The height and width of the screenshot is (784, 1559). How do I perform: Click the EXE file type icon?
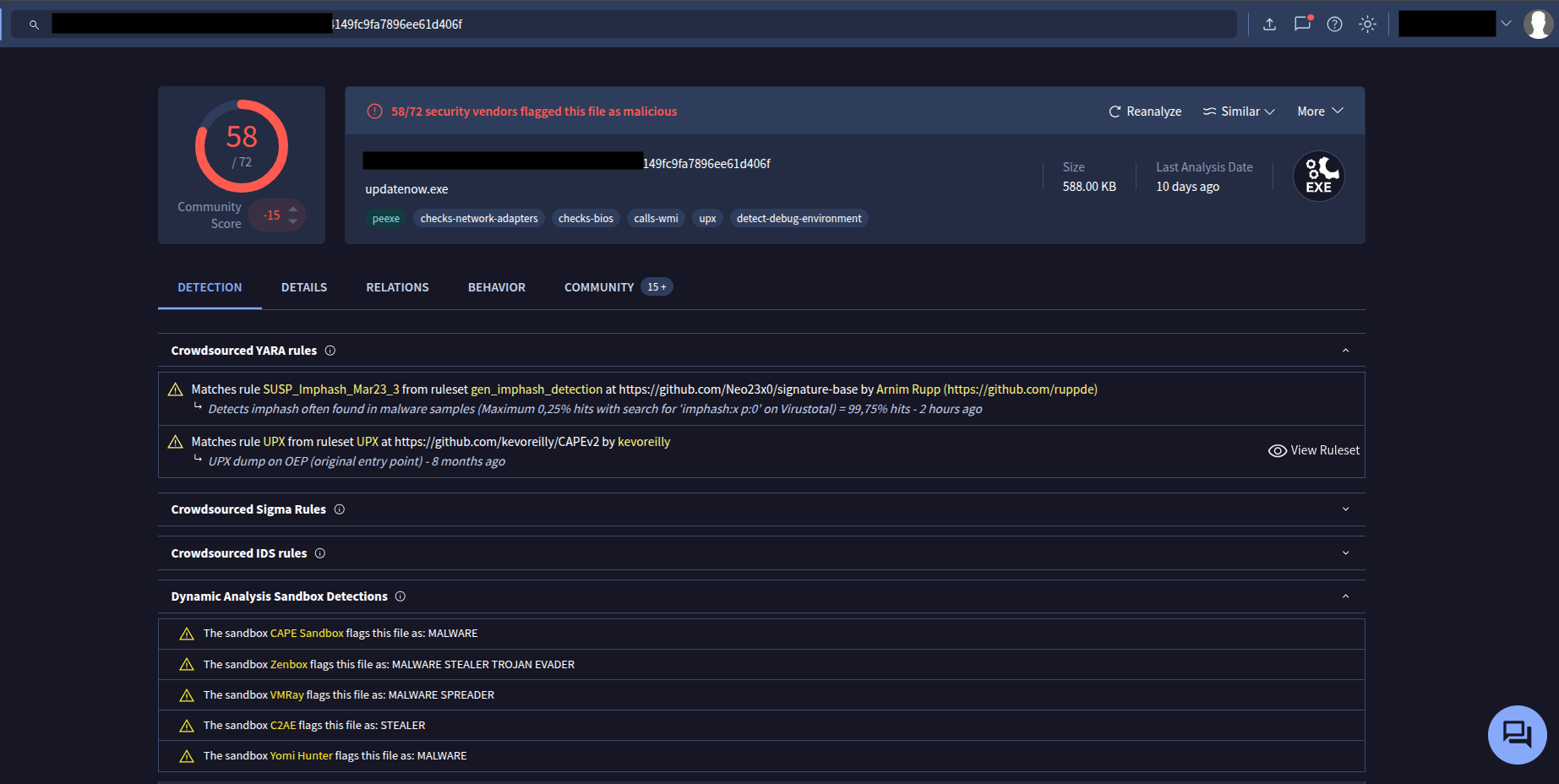pyautogui.click(x=1318, y=176)
